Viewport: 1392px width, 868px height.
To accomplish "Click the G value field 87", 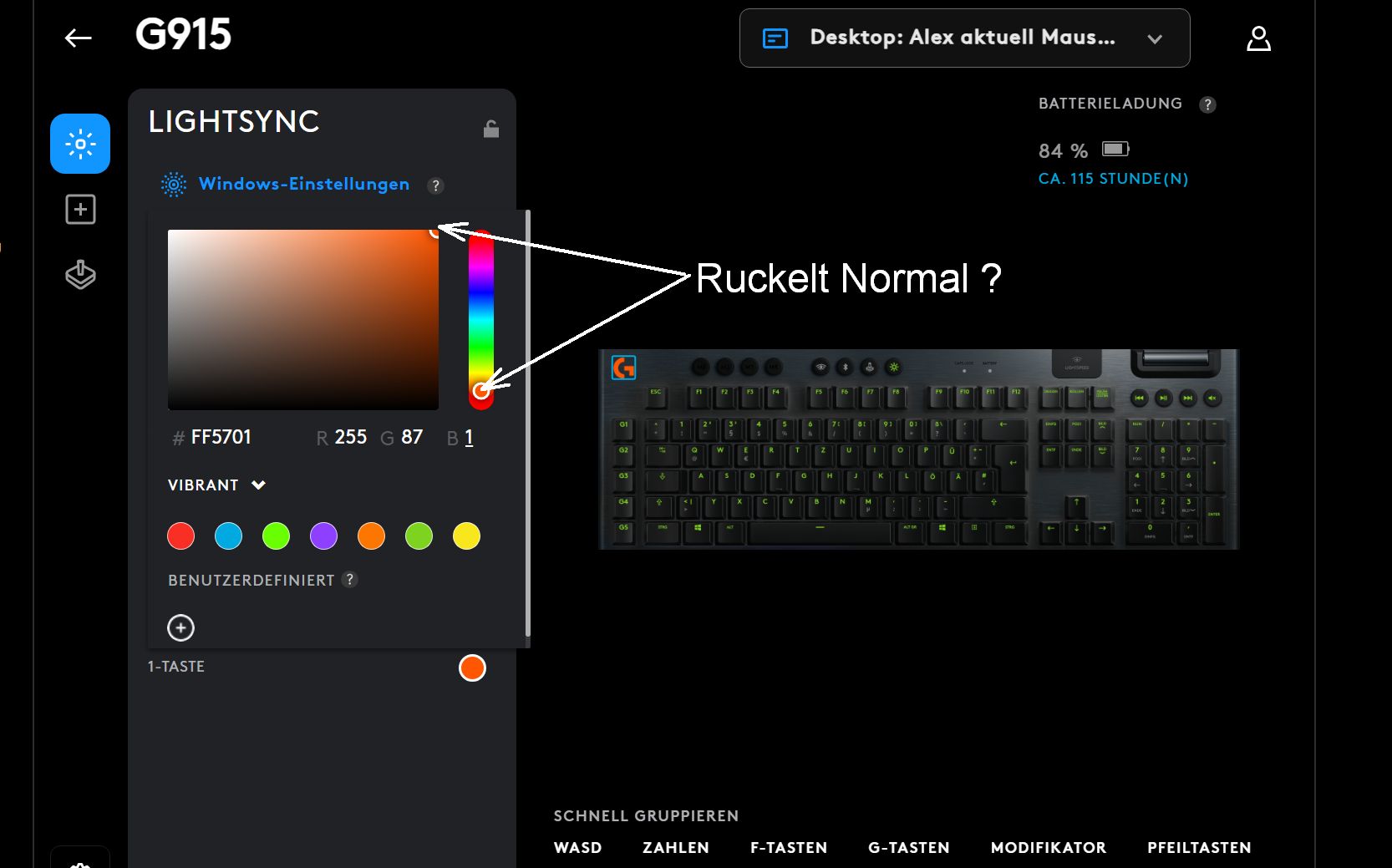I will click(412, 437).
